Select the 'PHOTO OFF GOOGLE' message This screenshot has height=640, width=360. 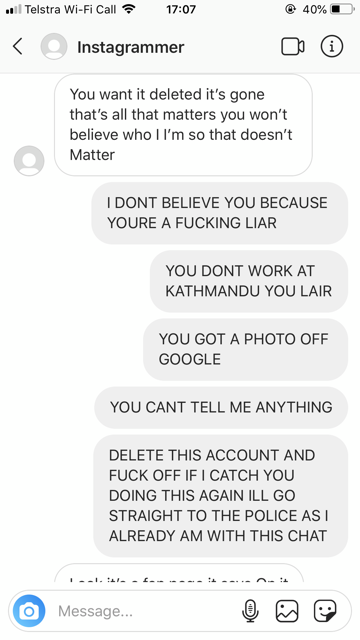pyautogui.click(x=245, y=349)
